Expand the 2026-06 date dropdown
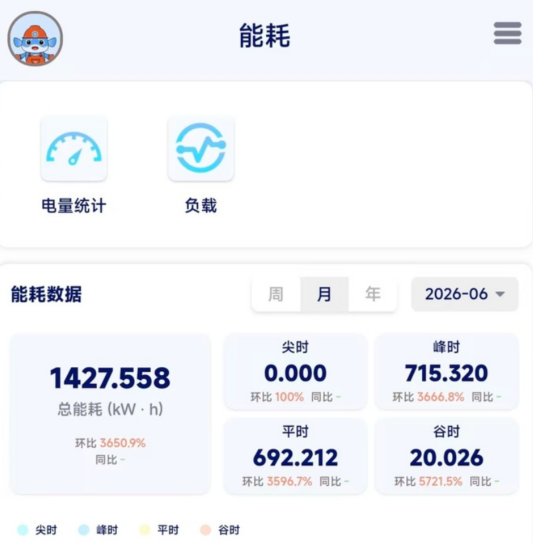Image resolution: width=533 pixels, height=543 pixels. coord(464,294)
